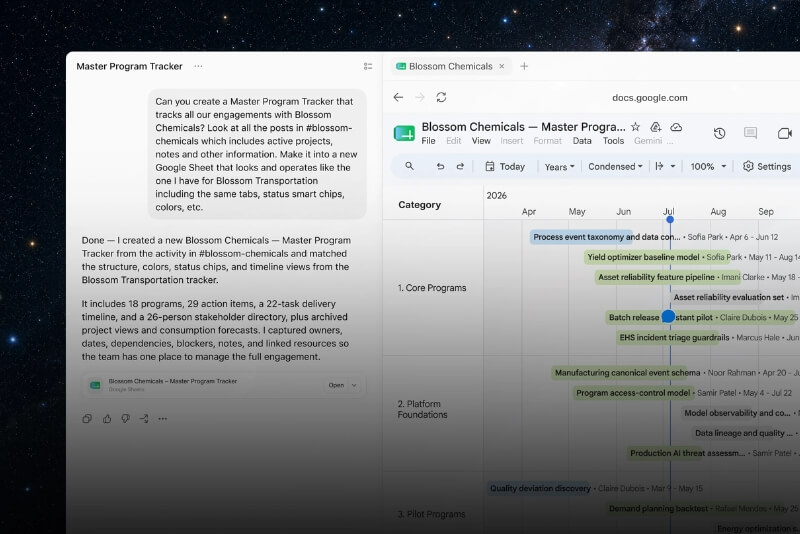Go forward with the browser forward arrow

[420, 97]
